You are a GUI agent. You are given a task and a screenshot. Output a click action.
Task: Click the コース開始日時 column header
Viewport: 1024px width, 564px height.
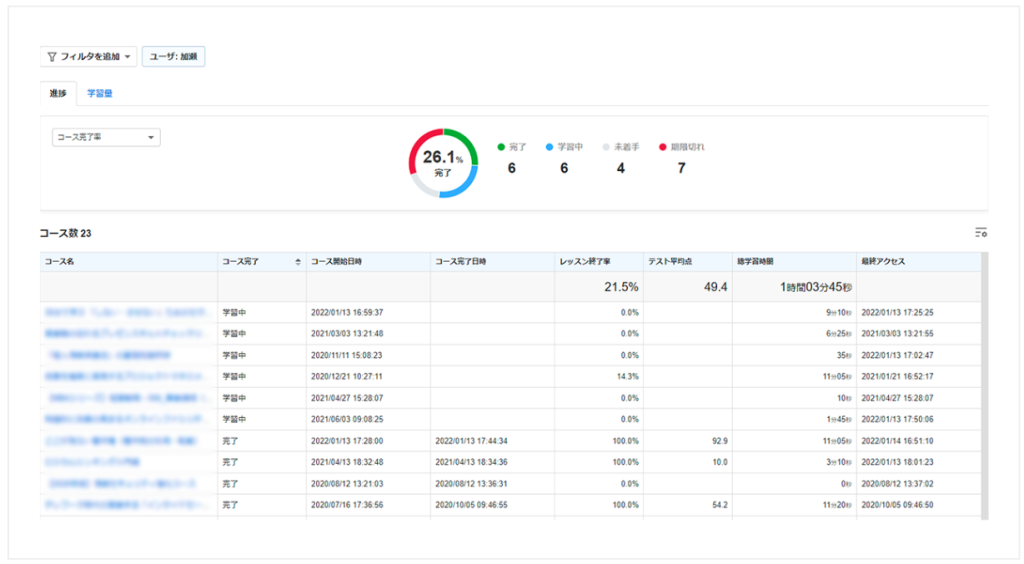pos(336,262)
